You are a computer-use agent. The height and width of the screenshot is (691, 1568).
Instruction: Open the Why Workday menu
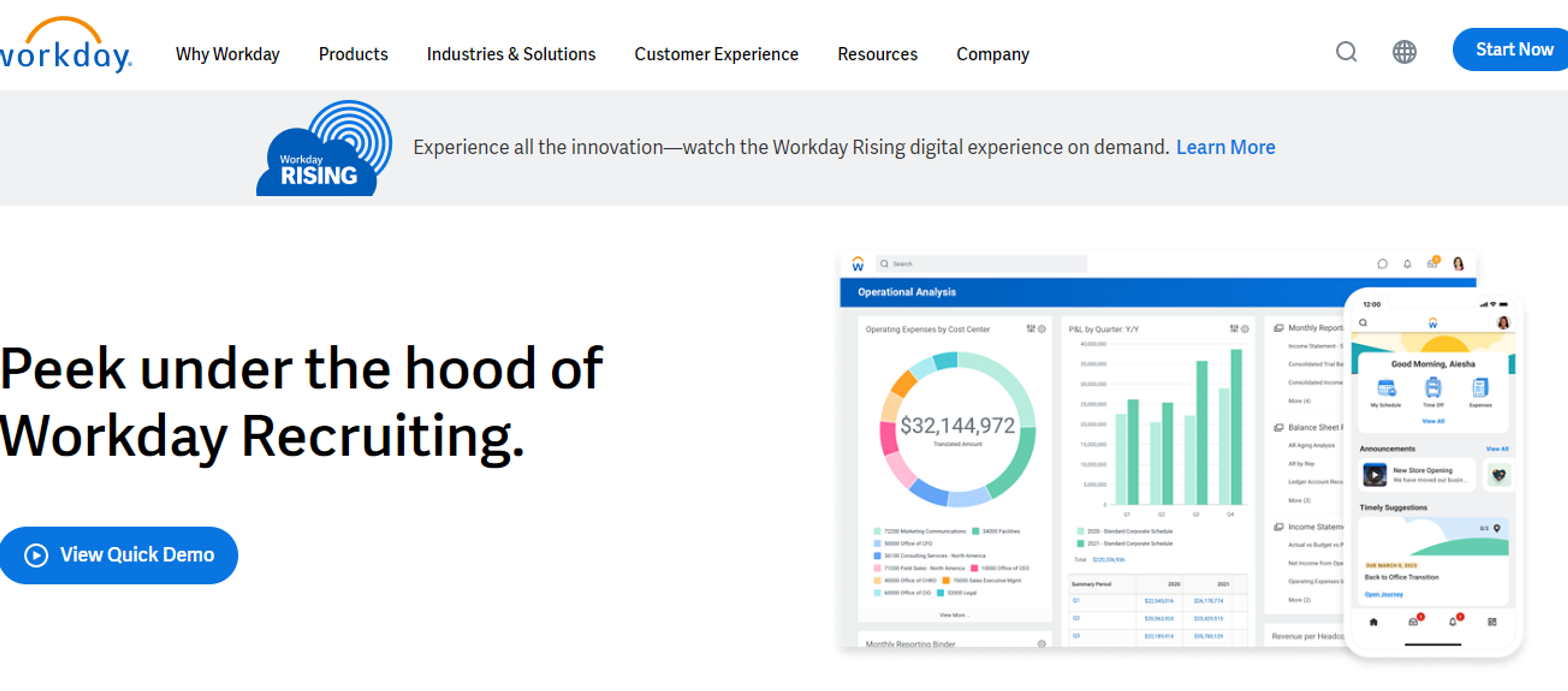tap(228, 54)
